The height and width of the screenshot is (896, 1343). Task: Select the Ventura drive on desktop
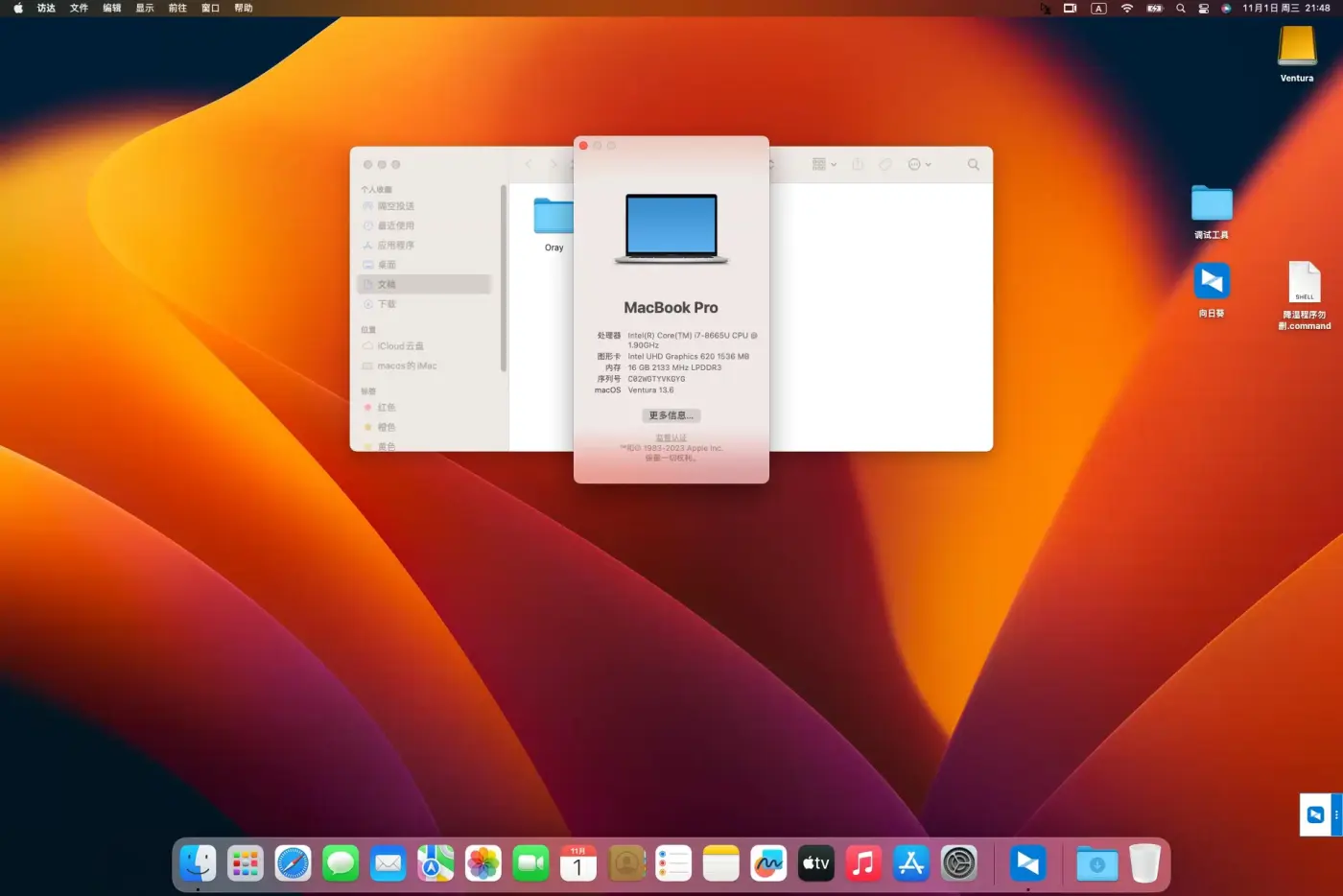(1297, 46)
